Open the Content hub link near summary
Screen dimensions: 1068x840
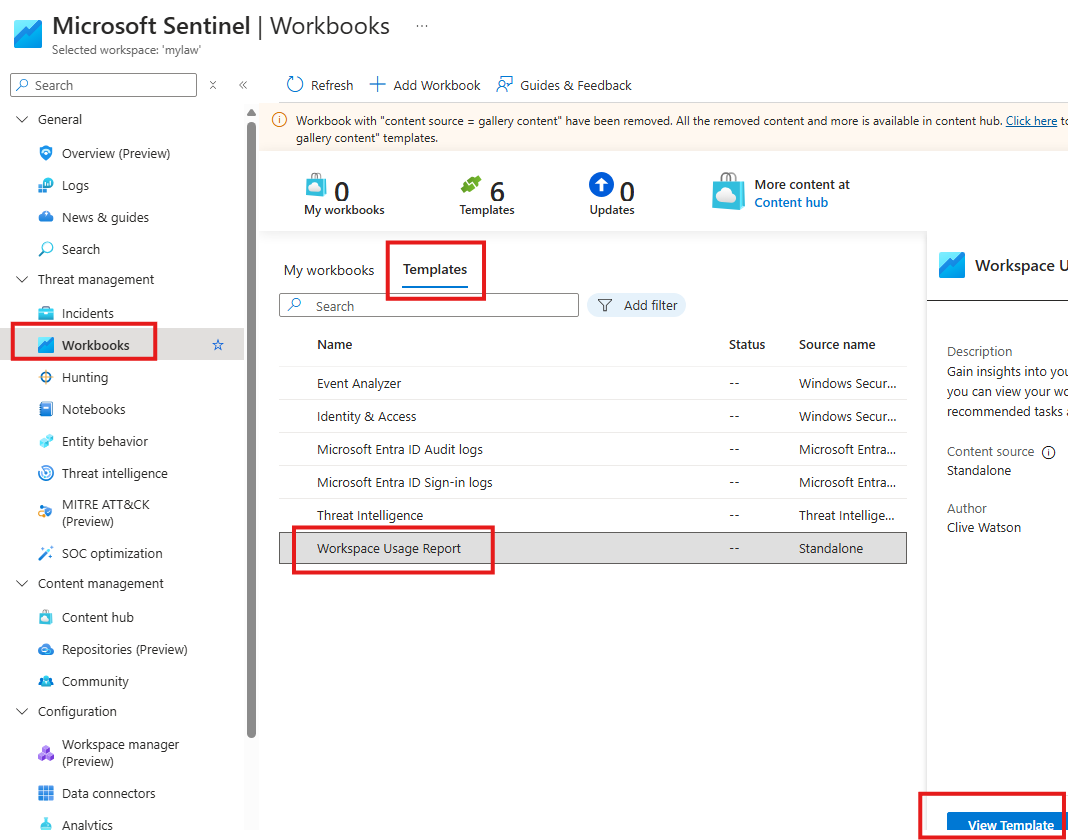791,202
